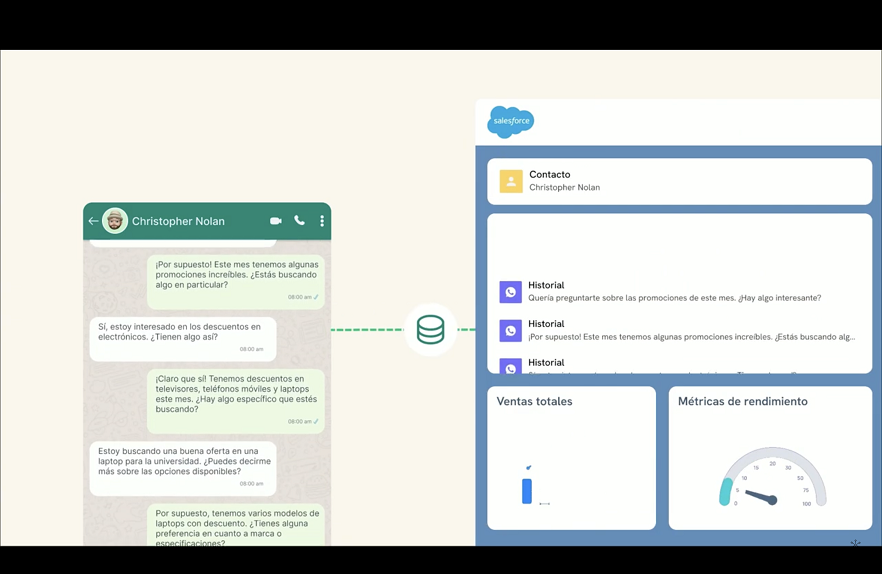The image size is (882, 574).
Task: Click the back arrow in the chat header
Action: pyautogui.click(x=93, y=221)
